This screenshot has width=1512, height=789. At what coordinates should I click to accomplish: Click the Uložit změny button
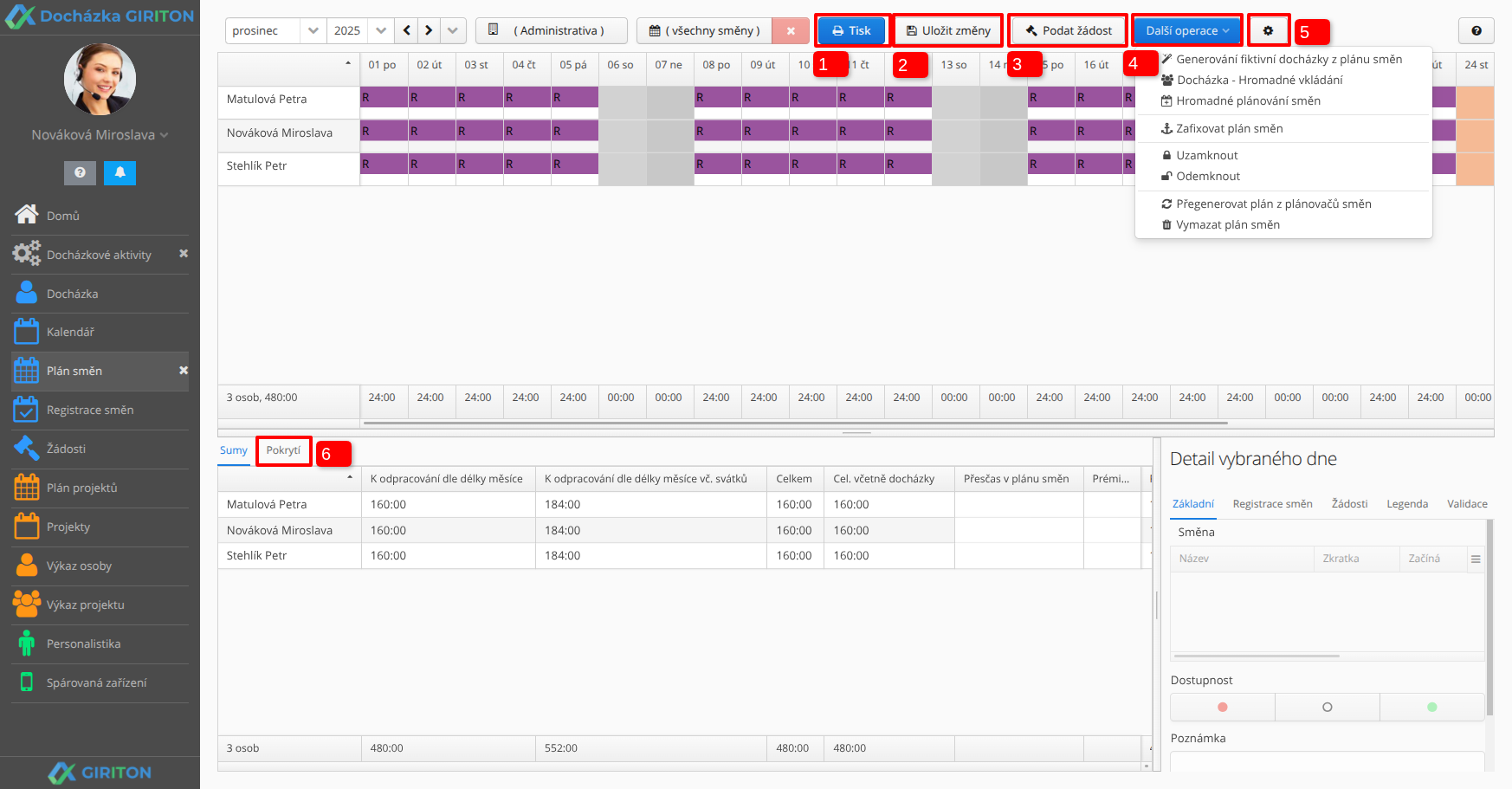pos(947,31)
